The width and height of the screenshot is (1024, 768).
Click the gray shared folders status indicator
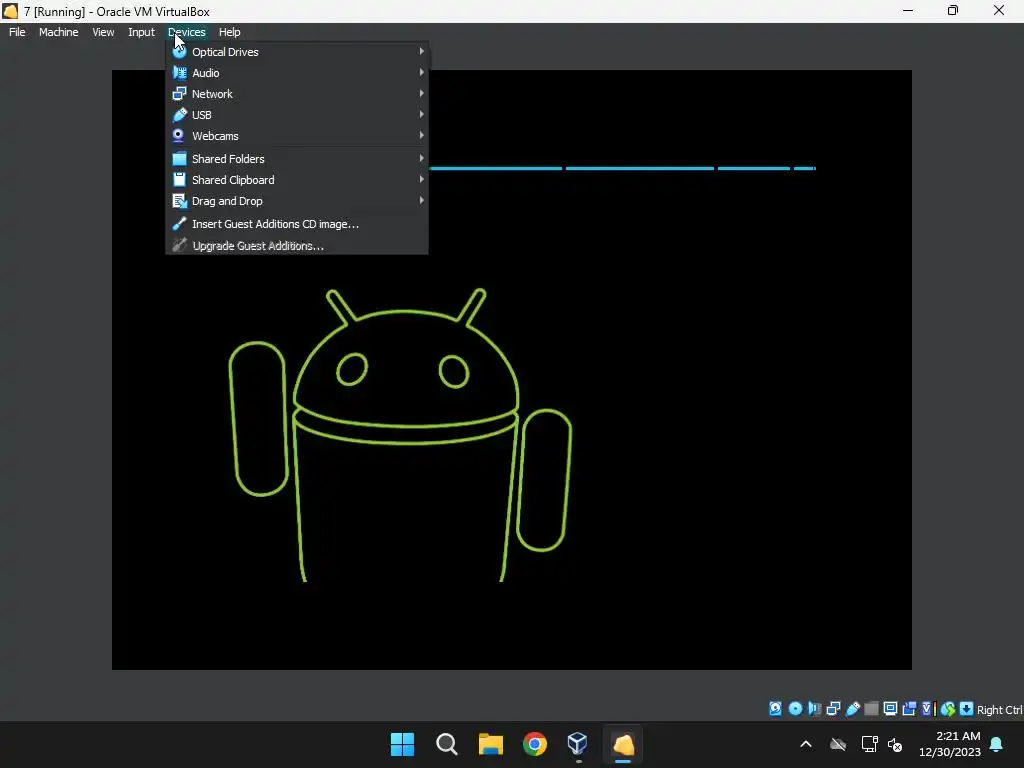[x=871, y=709]
